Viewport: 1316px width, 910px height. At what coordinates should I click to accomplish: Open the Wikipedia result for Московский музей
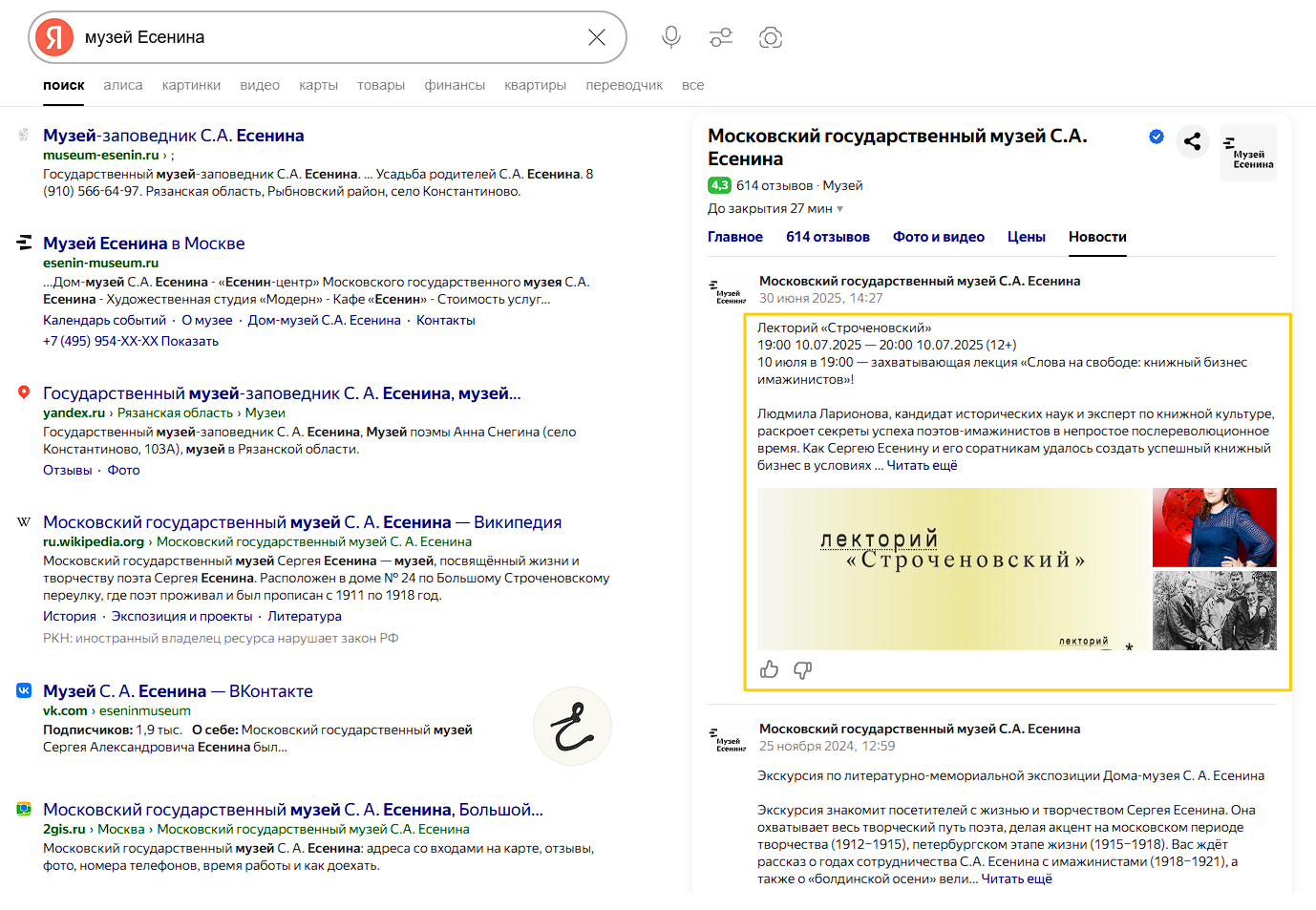[x=302, y=522]
